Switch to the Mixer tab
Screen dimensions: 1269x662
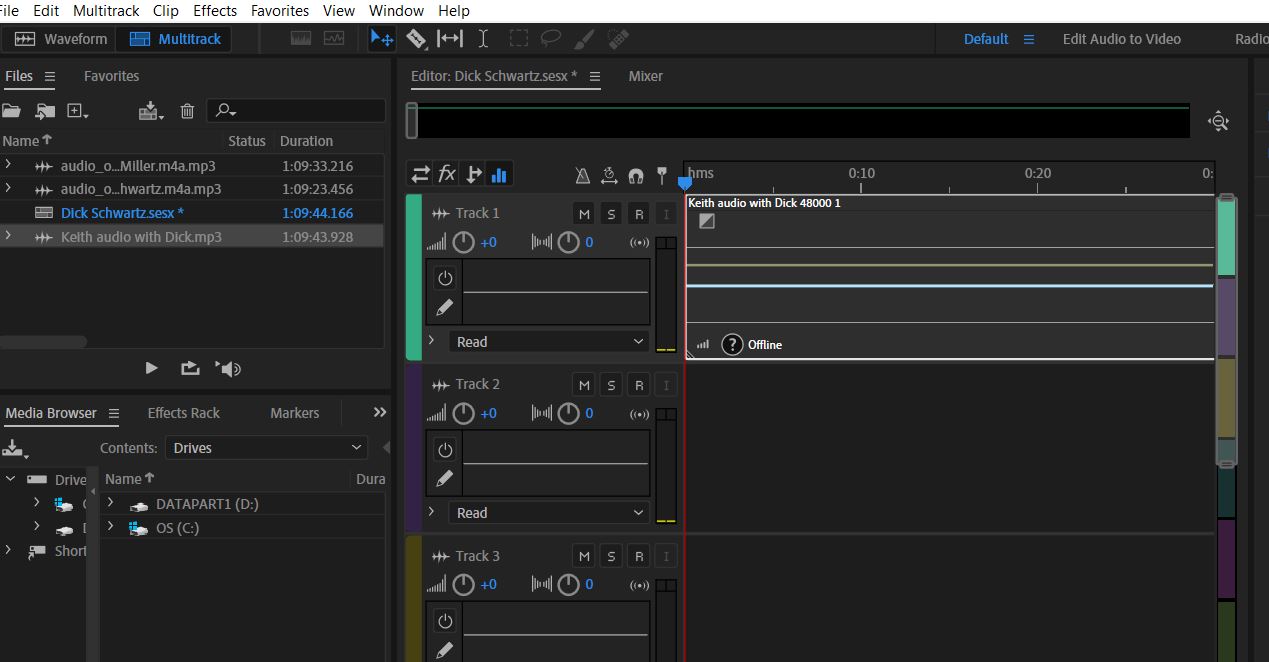coord(645,75)
